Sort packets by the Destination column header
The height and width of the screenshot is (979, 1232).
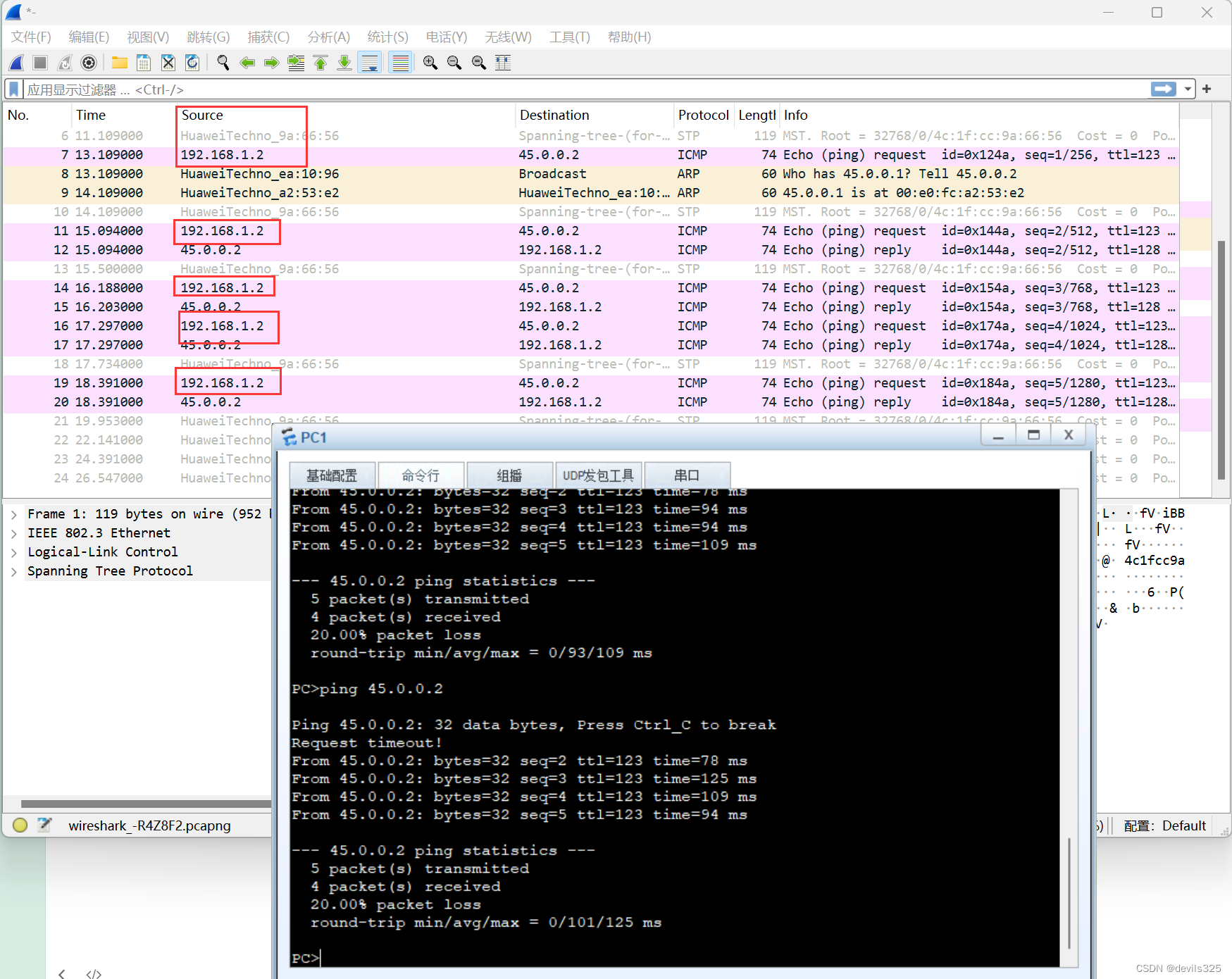(595, 115)
